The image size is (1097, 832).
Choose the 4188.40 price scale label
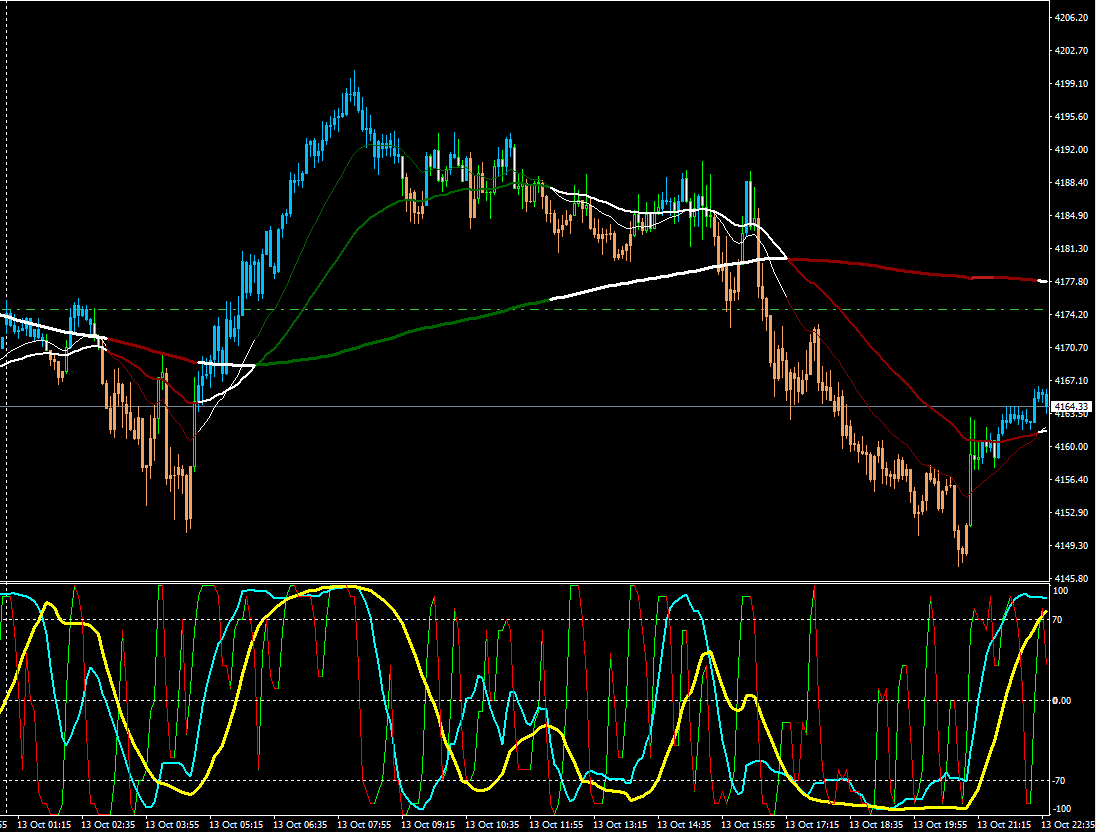pos(1071,183)
